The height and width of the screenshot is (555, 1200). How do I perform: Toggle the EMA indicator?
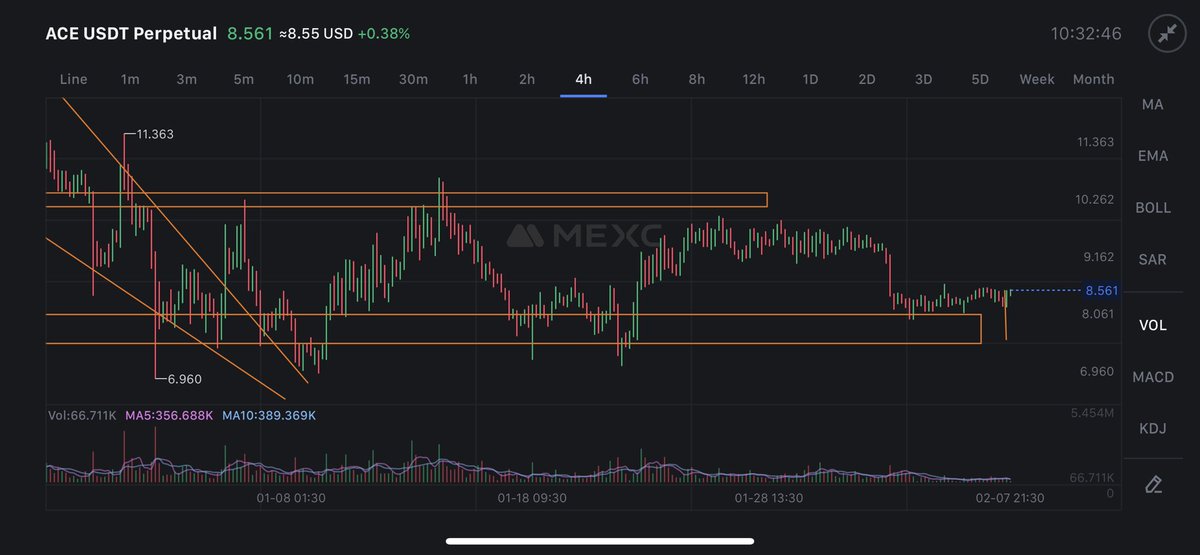pos(1153,156)
